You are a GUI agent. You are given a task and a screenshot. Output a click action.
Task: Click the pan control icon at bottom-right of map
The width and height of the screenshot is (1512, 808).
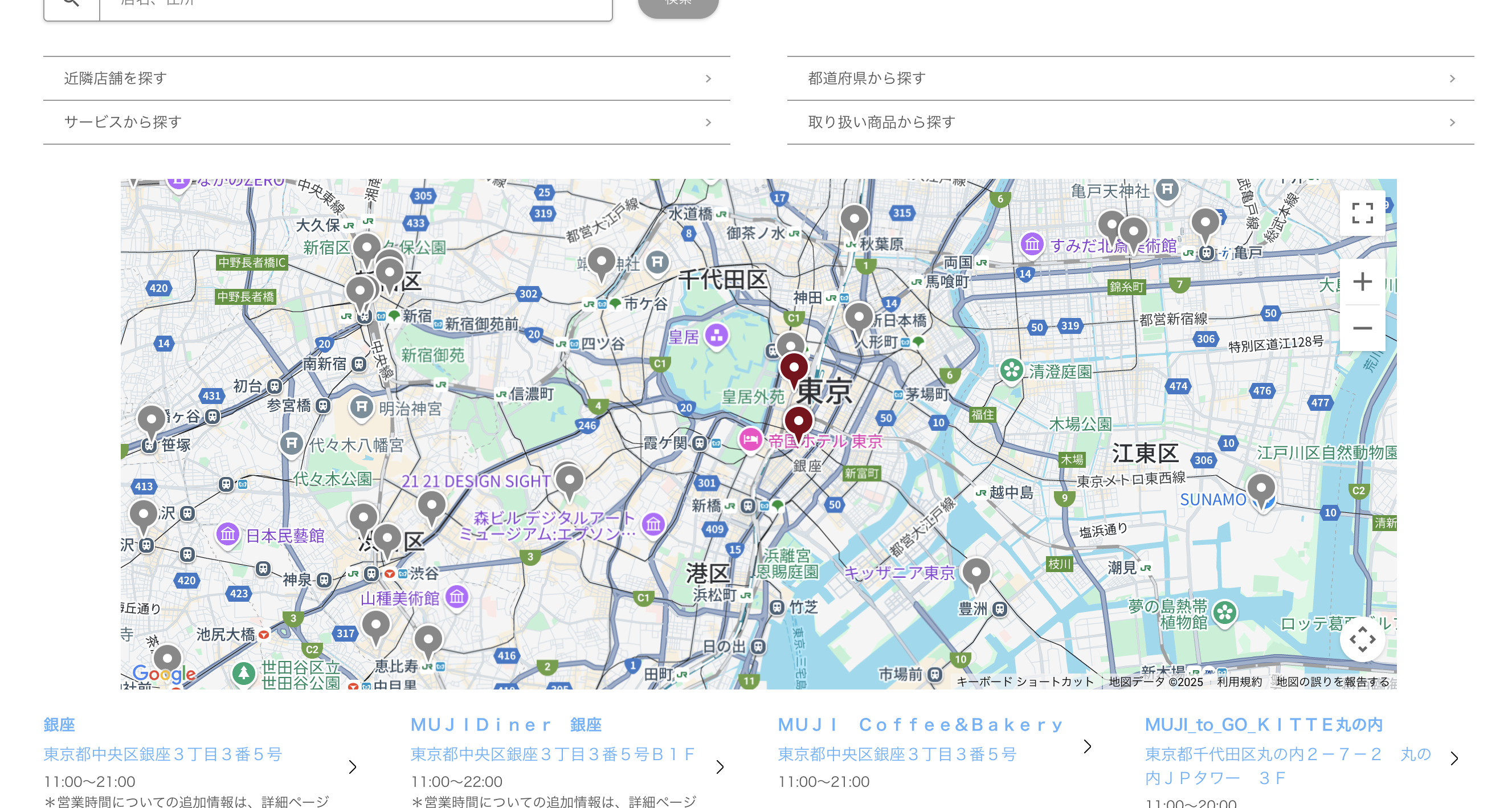pos(1363,640)
